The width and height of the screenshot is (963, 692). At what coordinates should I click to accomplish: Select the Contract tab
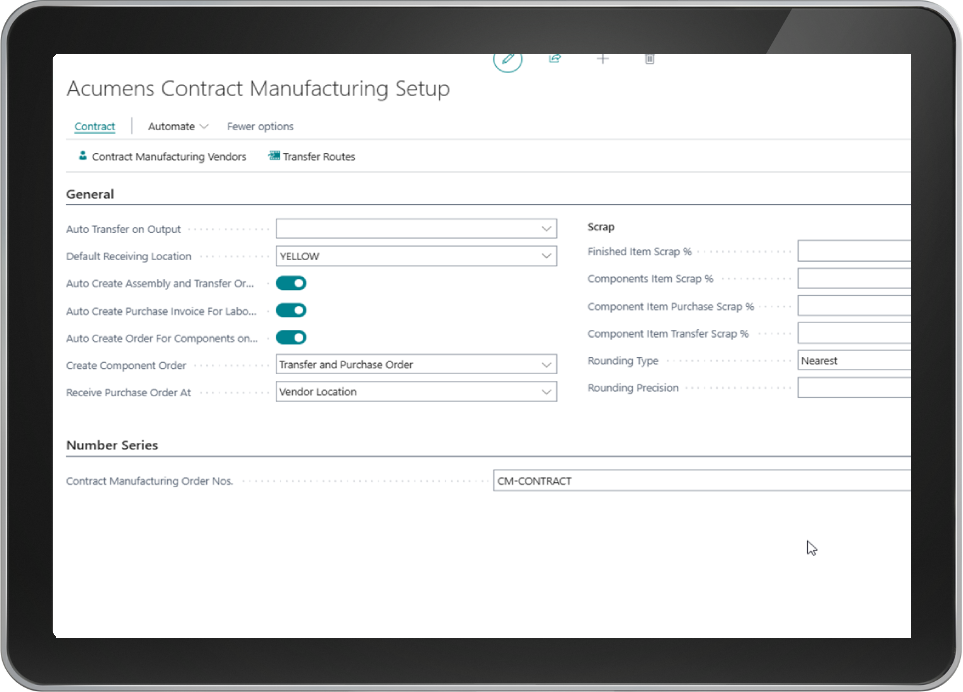(95, 126)
